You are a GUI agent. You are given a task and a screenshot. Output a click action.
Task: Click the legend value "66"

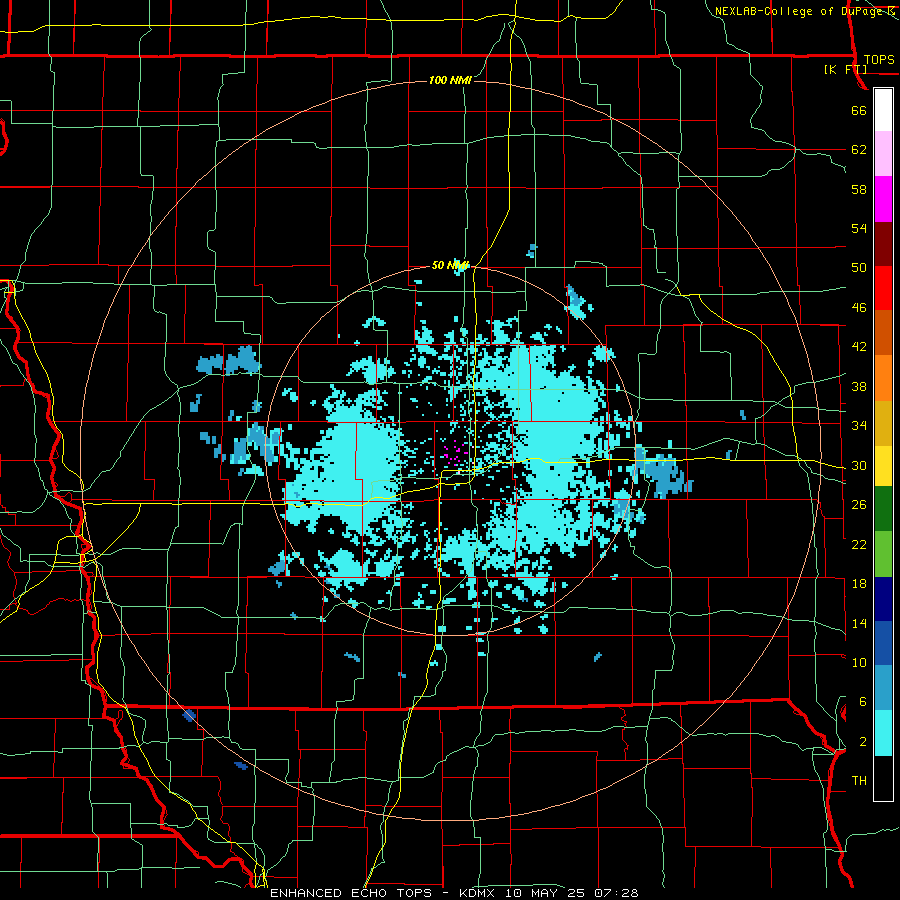(x=859, y=111)
